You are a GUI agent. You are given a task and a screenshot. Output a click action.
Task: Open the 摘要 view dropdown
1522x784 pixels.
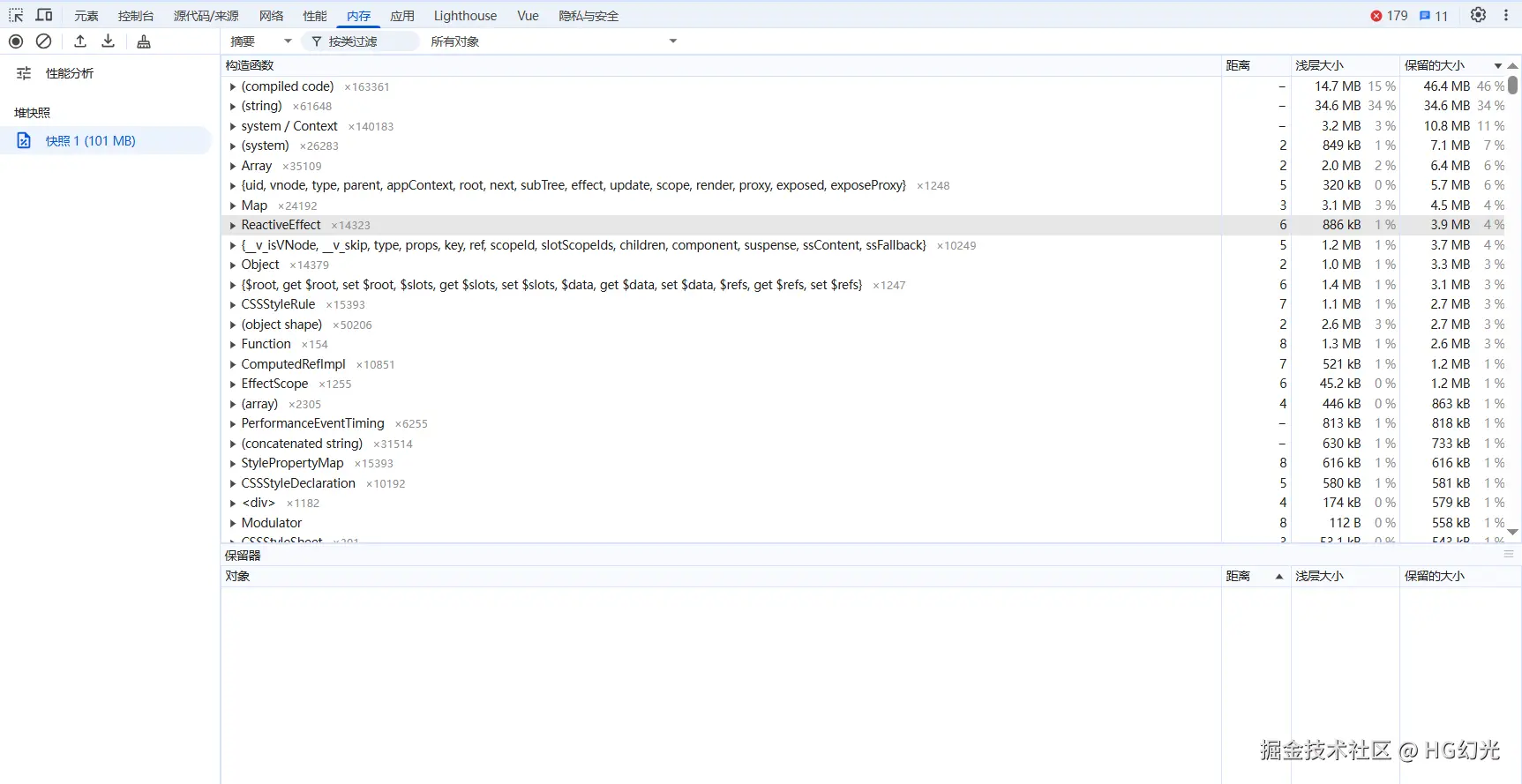point(260,41)
